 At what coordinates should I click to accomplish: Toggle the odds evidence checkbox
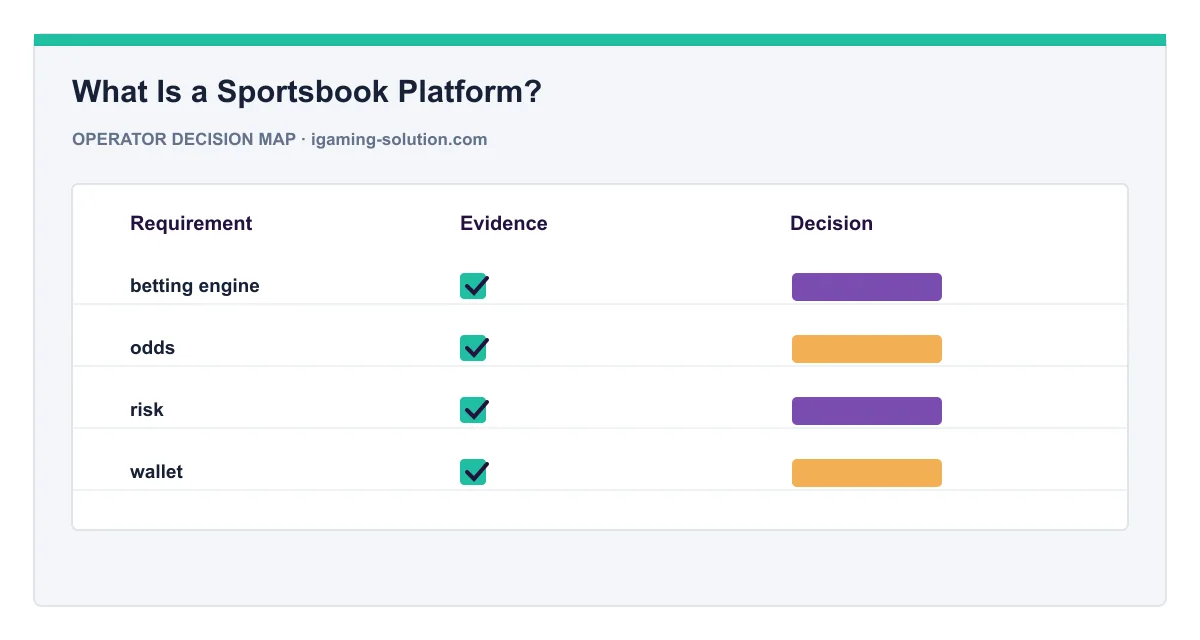pyautogui.click(x=474, y=348)
